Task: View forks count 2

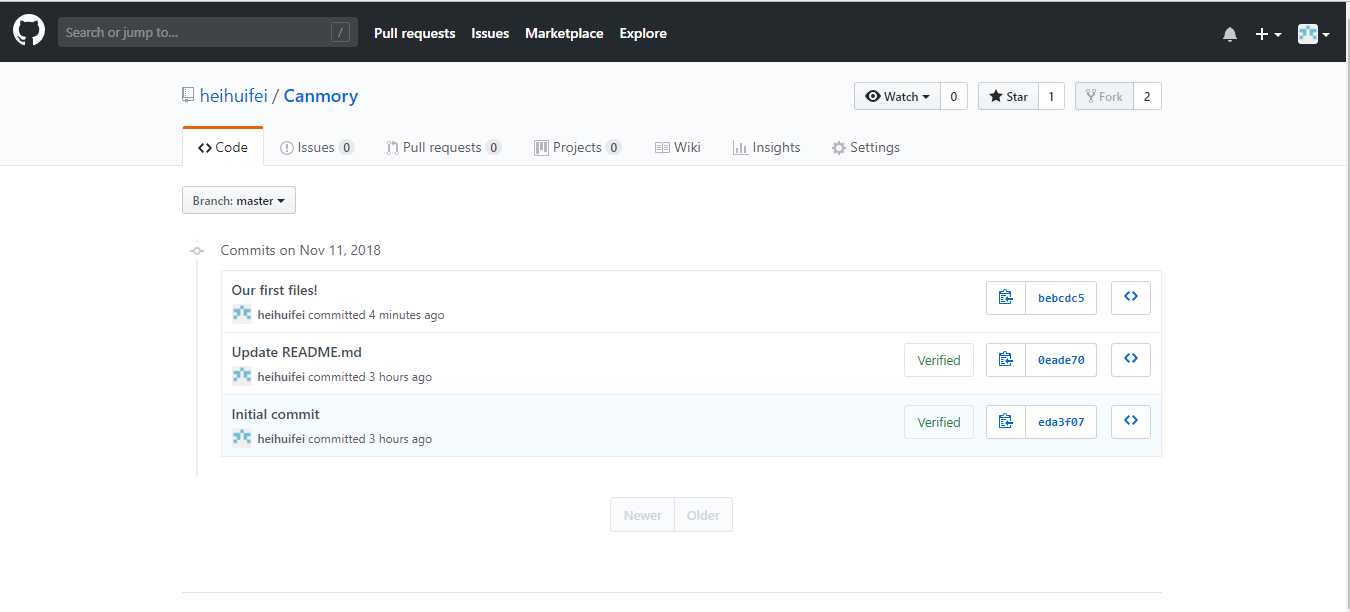Action: click(1147, 96)
